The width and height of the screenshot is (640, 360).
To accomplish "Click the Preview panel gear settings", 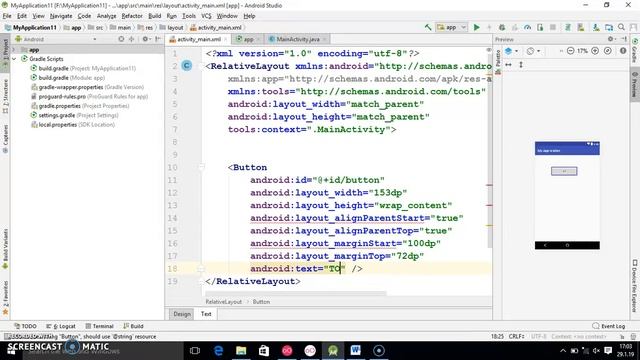I will point(611,39).
